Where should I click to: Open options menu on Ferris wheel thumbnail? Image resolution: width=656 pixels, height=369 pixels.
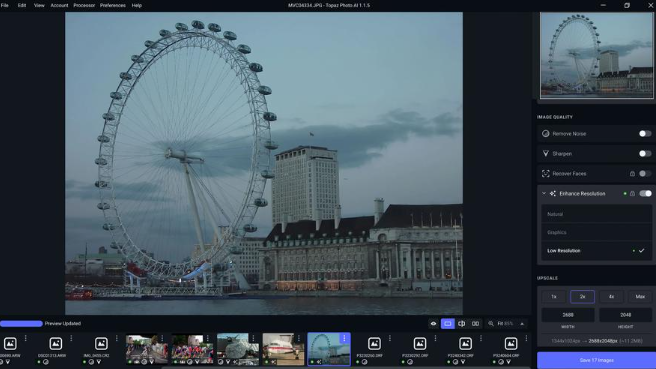[344, 338]
